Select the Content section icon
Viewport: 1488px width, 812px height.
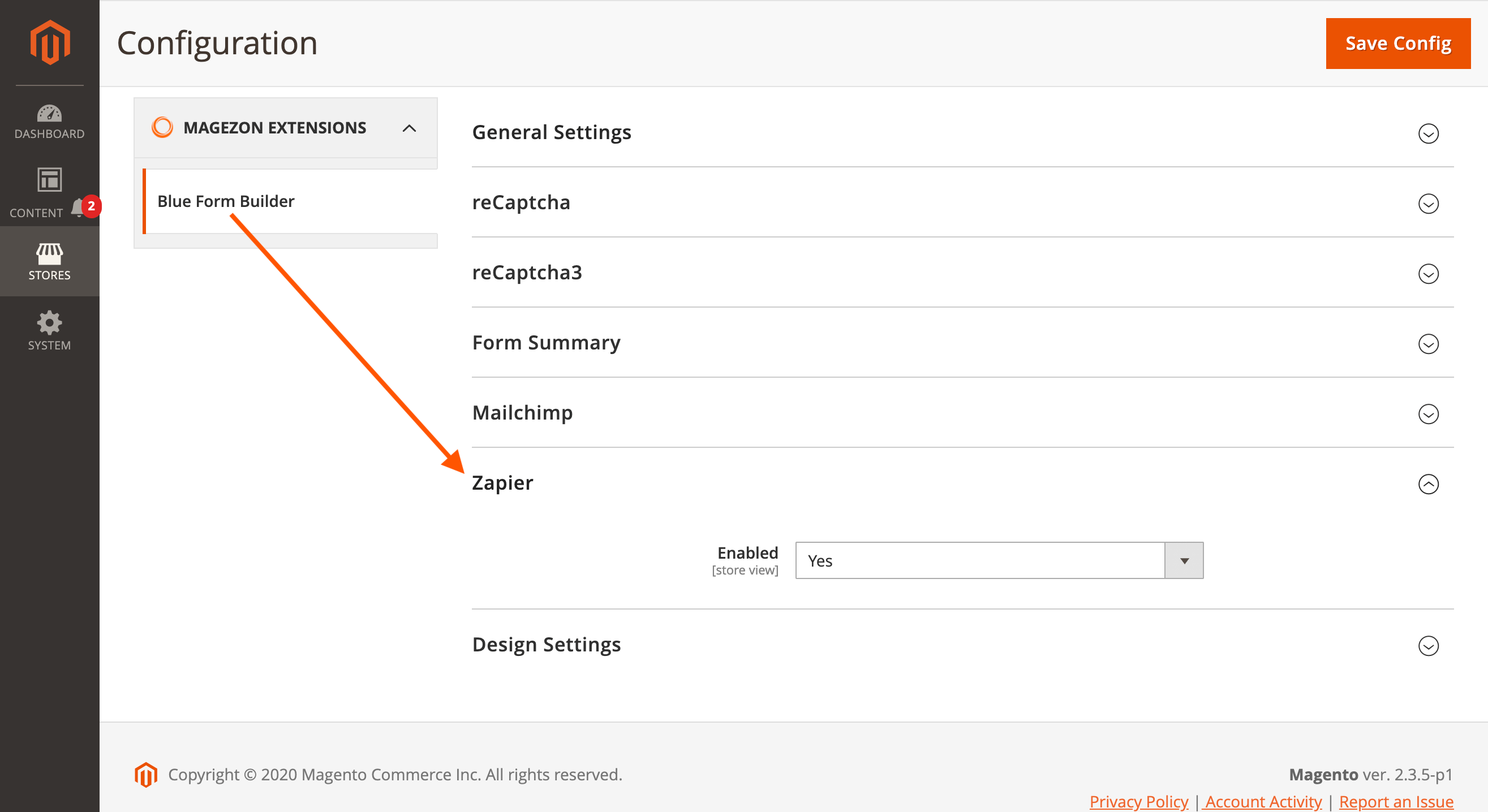(49, 191)
